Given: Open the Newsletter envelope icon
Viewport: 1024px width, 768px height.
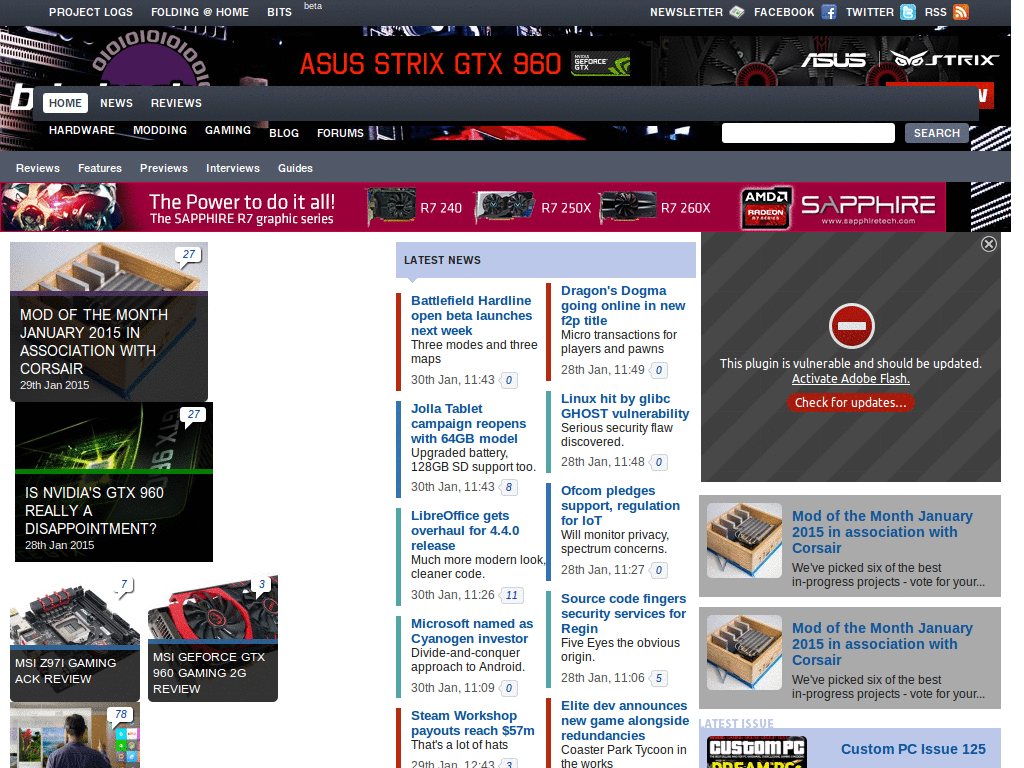Looking at the screenshot, I should pyautogui.click(x=737, y=12).
